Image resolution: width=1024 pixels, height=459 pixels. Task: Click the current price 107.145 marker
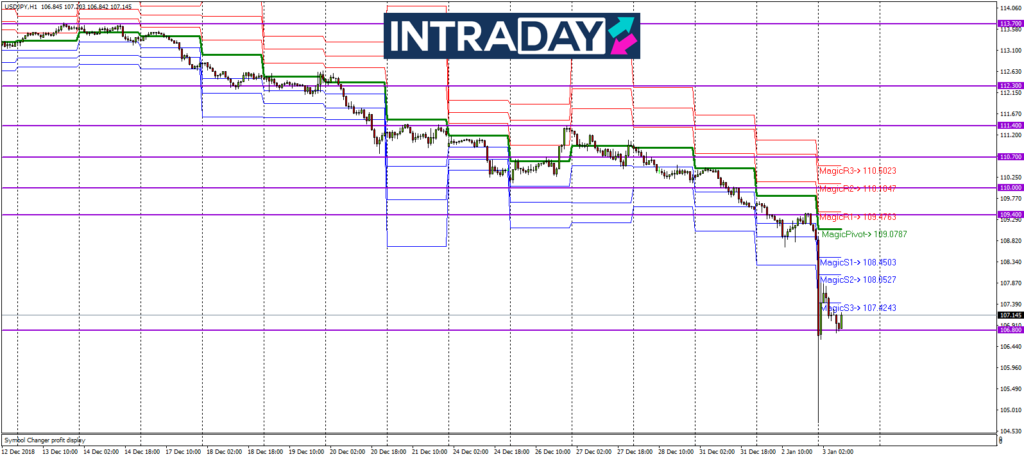pyautogui.click(x=1009, y=315)
